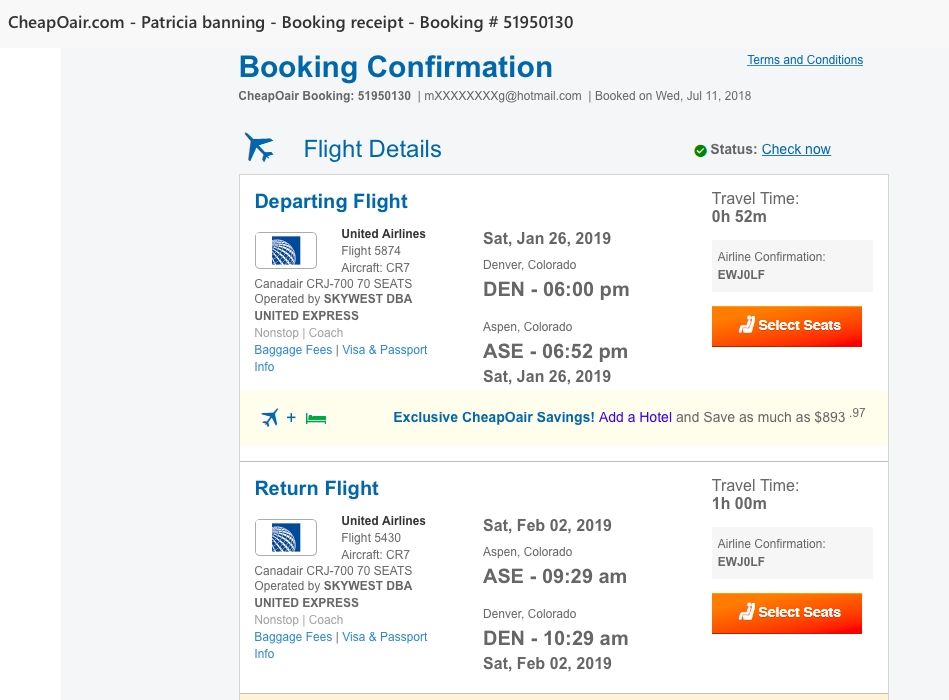Click the Add a Hotel link

[x=635, y=417]
